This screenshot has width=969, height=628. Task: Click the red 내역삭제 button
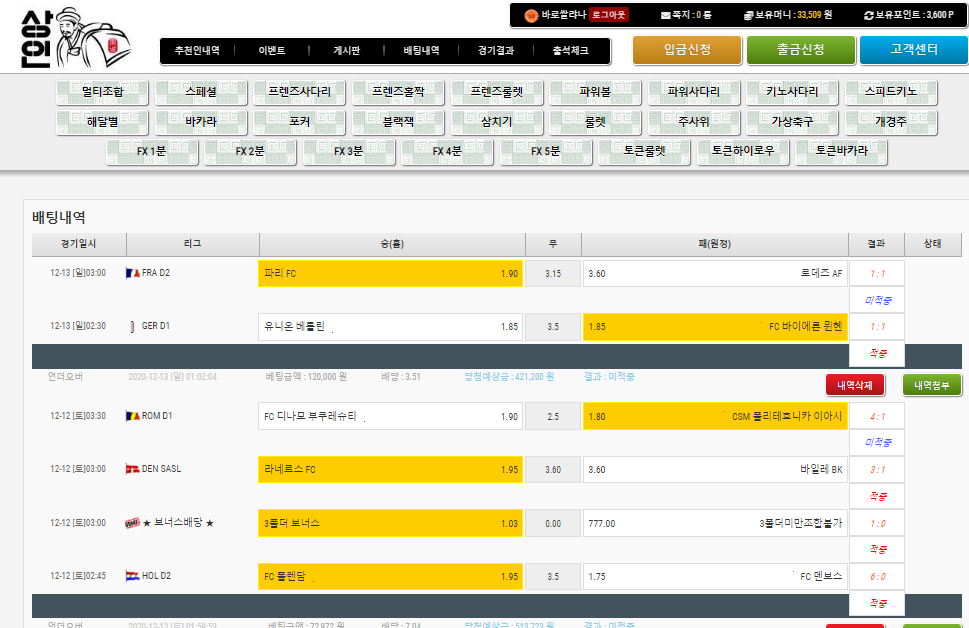pyautogui.click(x=855, y=385)
